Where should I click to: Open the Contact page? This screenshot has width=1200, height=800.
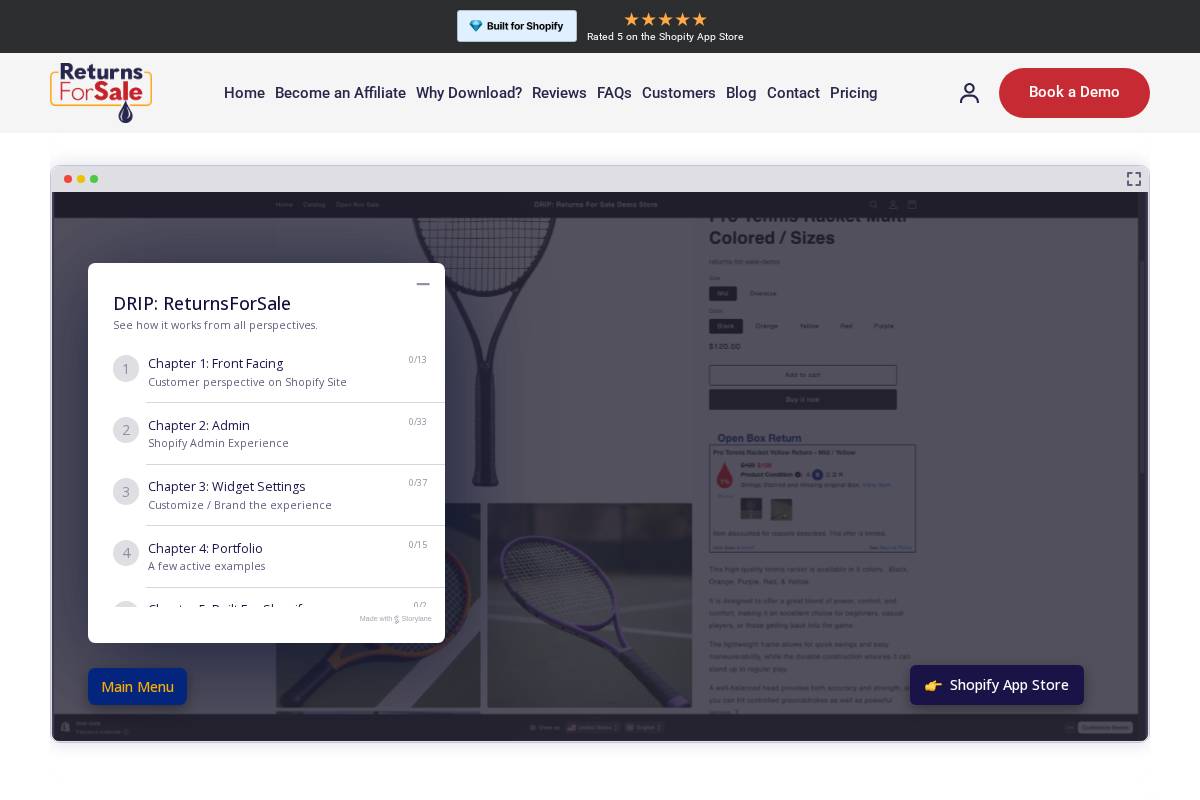click(x=793, y=93)
